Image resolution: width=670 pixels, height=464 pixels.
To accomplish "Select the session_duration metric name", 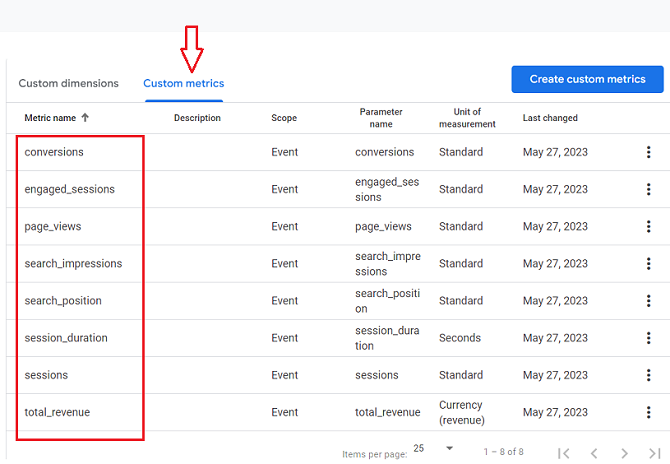I will pos(66,338).
